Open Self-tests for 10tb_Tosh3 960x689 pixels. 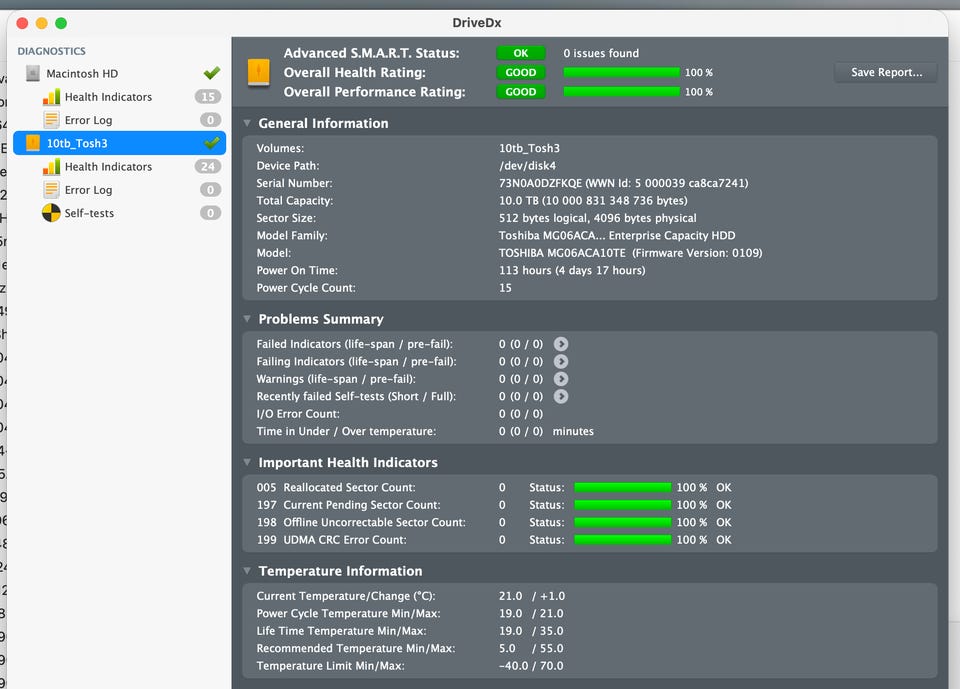[119, 213]
